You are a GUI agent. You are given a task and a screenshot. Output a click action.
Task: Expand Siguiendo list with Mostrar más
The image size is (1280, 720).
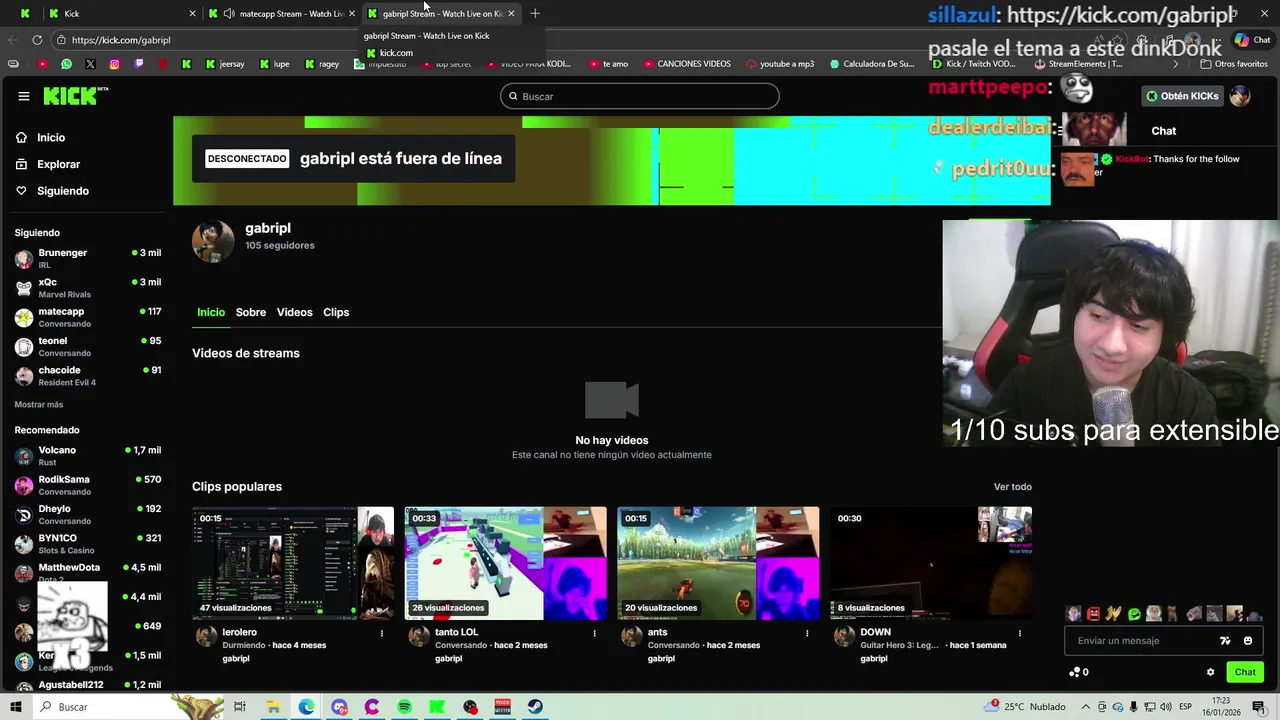(39, 405)
